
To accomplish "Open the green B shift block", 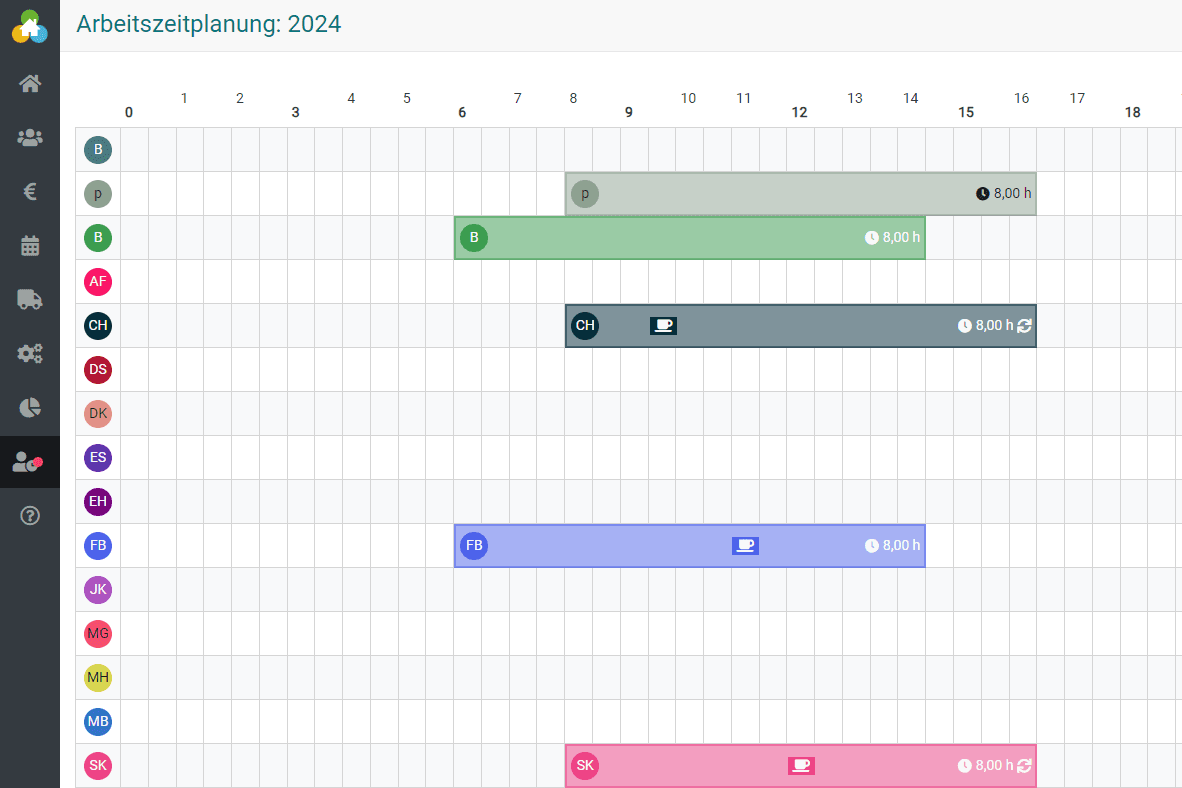I will [690, 238].
